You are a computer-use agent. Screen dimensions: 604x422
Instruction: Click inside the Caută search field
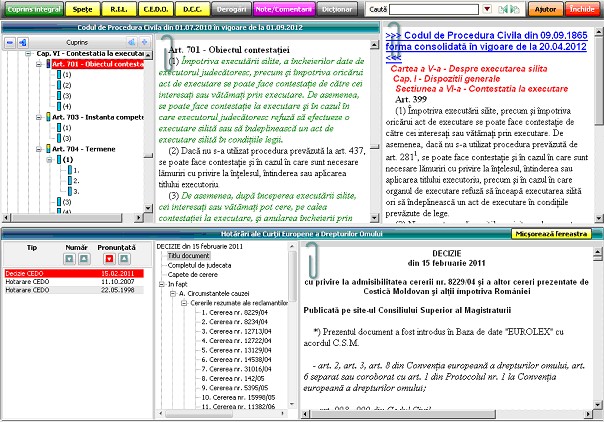point(434,9)
